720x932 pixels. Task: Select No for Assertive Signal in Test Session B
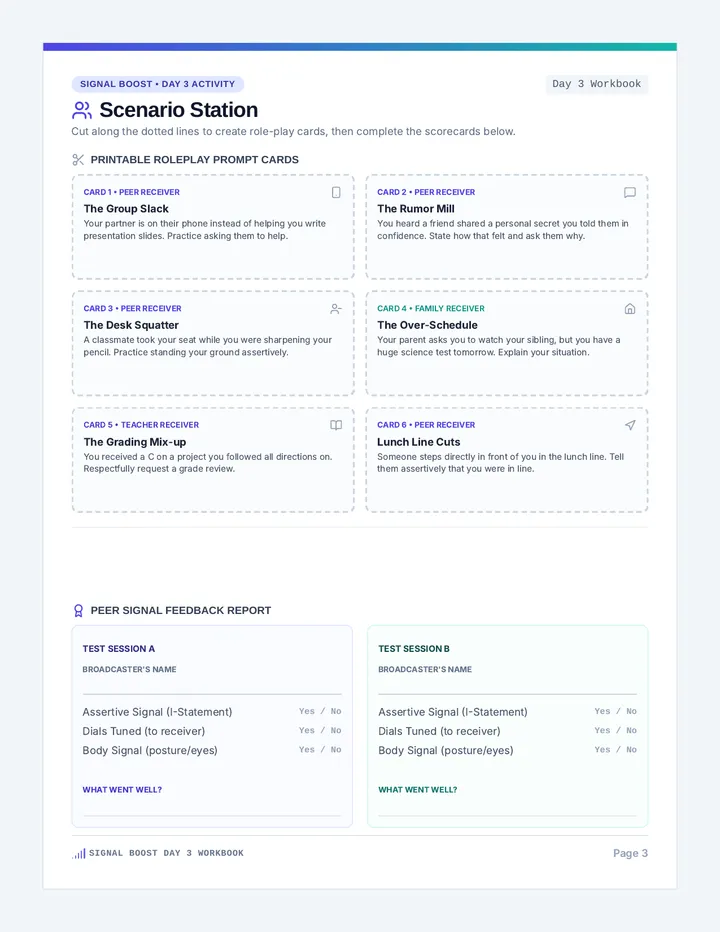click(x=631, y=711)
